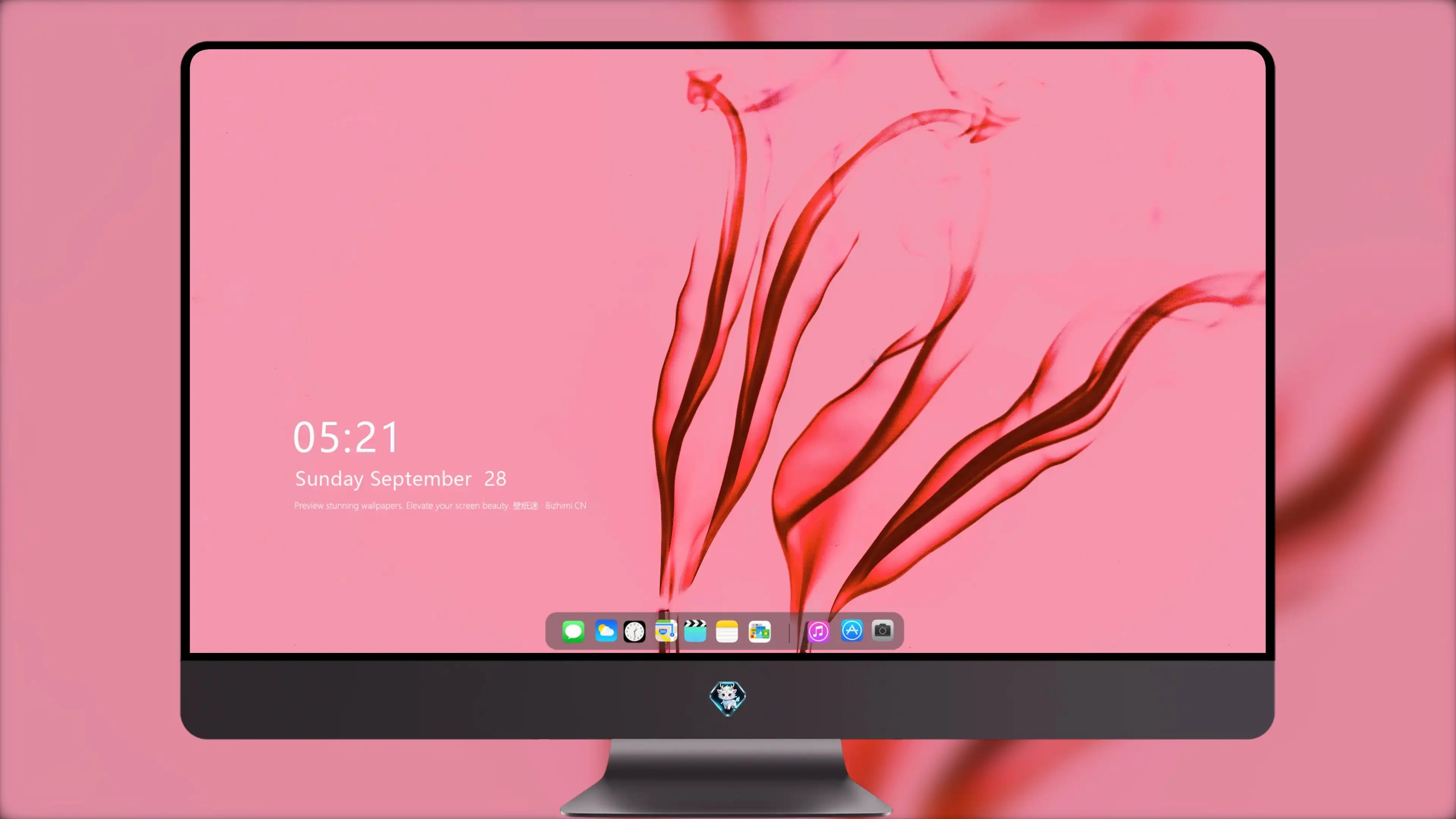
Task: Open the photo collage app icon
Action: pos(759,631)
